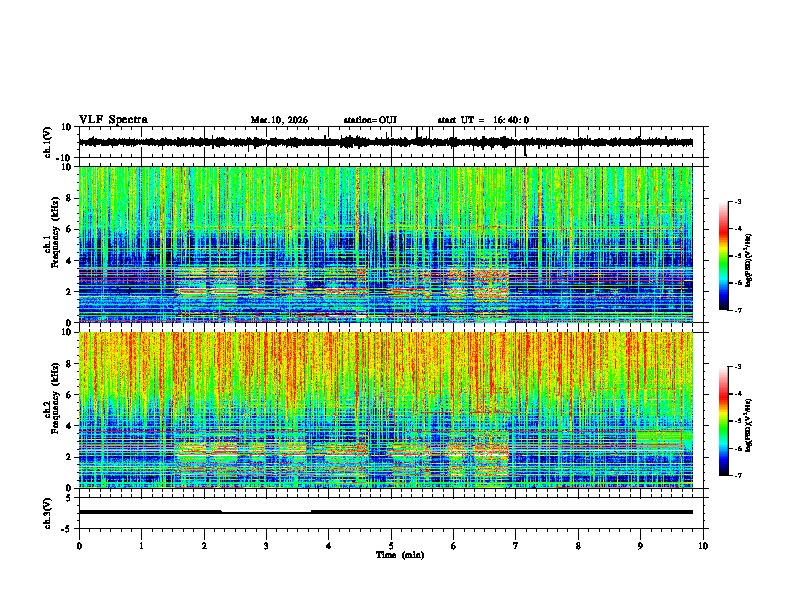The image size is (792, 612).
Task: Click the "ch.2 Frequency (kHz)" axis label
Action: pyautogui.click(x=52, y=398)
